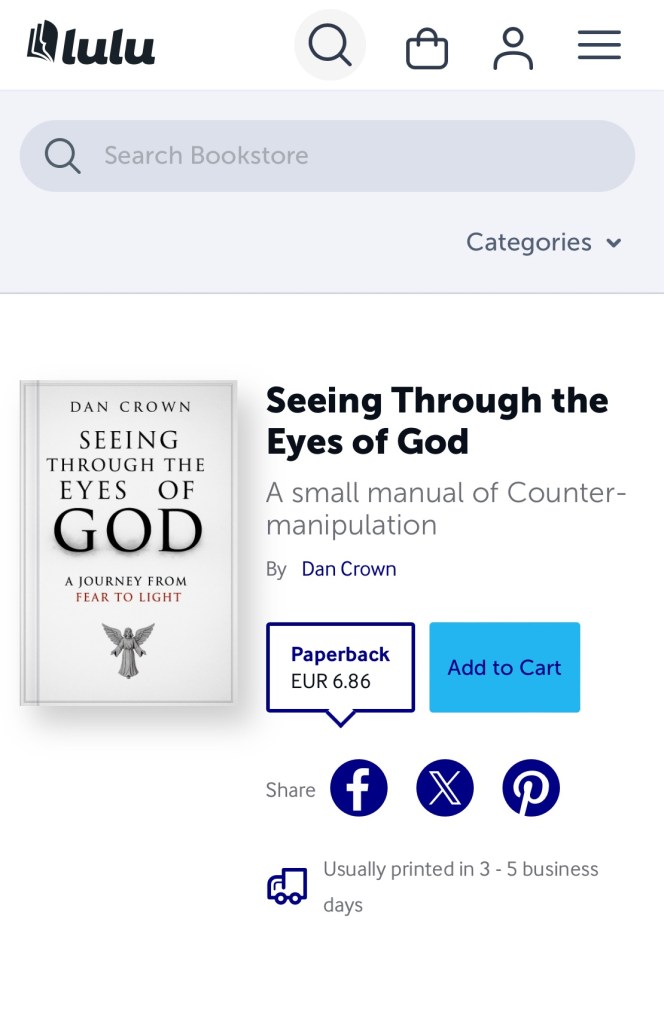Open the shopping bag cart icon
The width and height of the screenshot is (664, 1024).
426,47
